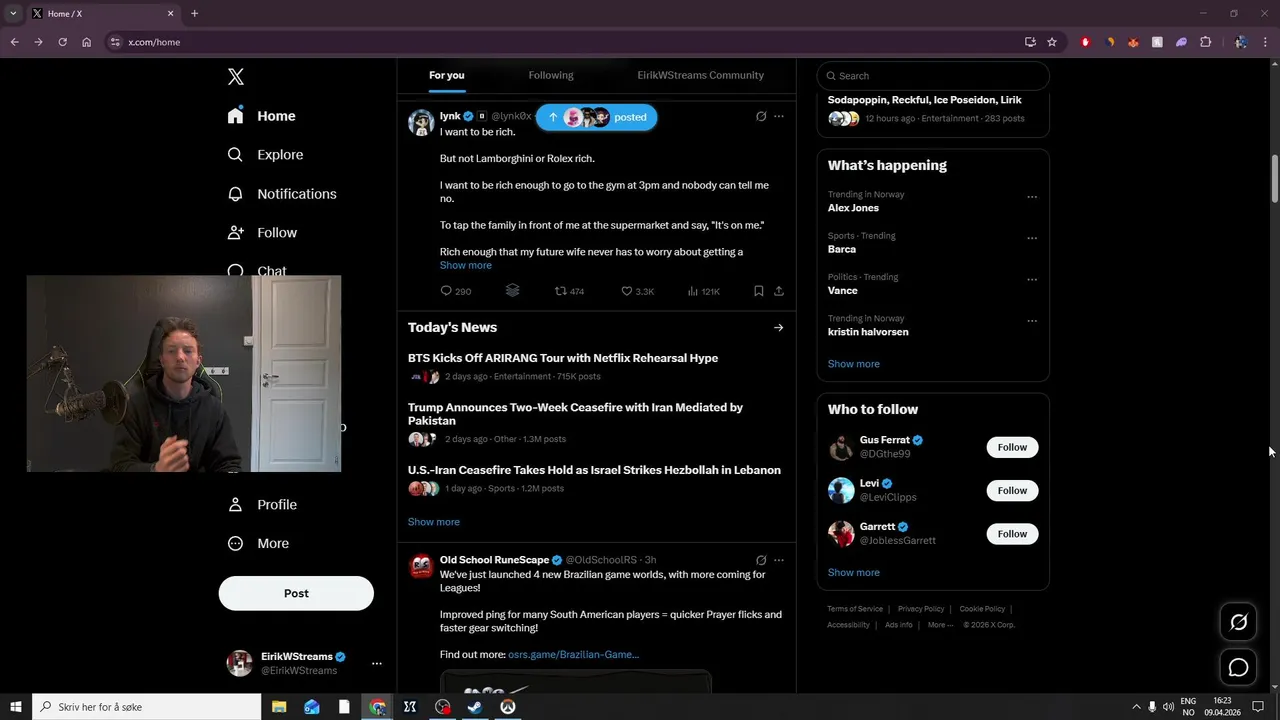Open options for Barca trend

click(1032, 238)
